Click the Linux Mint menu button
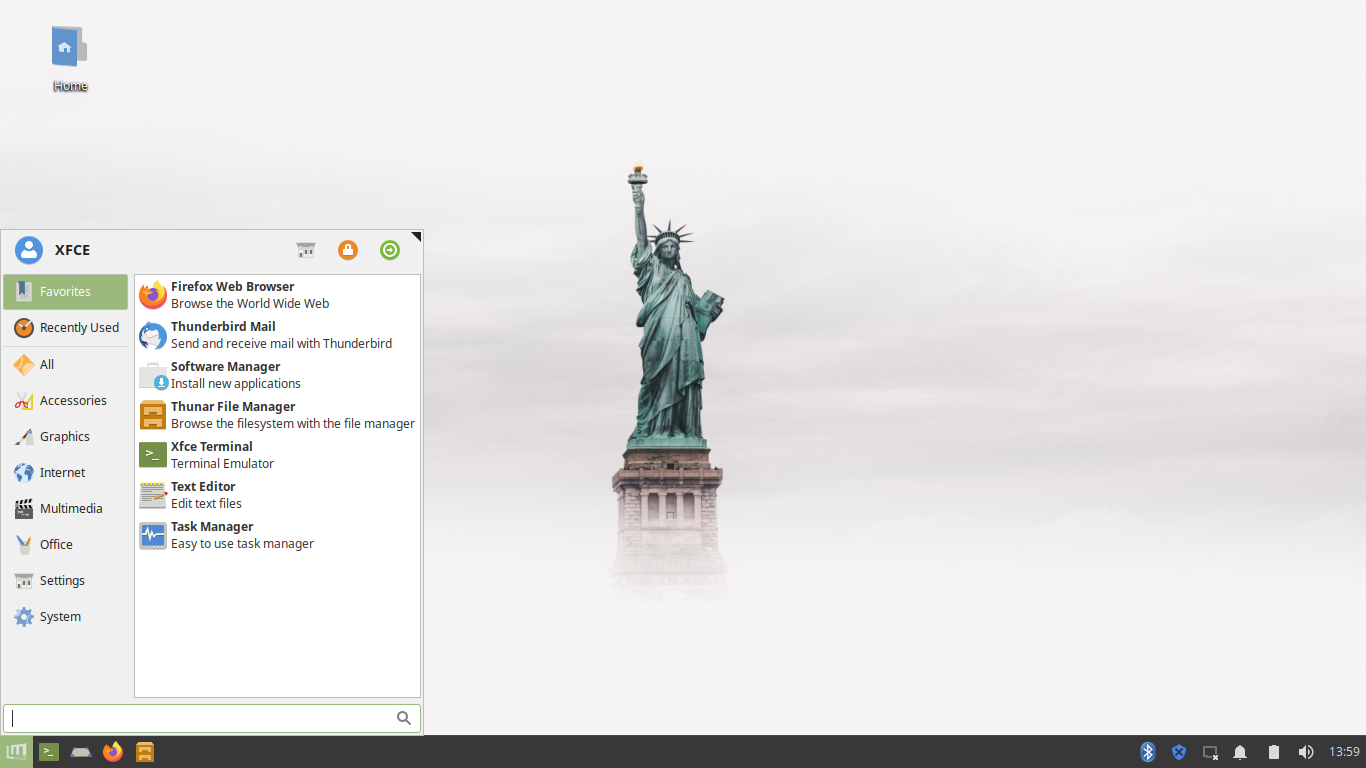 (16, 751)
